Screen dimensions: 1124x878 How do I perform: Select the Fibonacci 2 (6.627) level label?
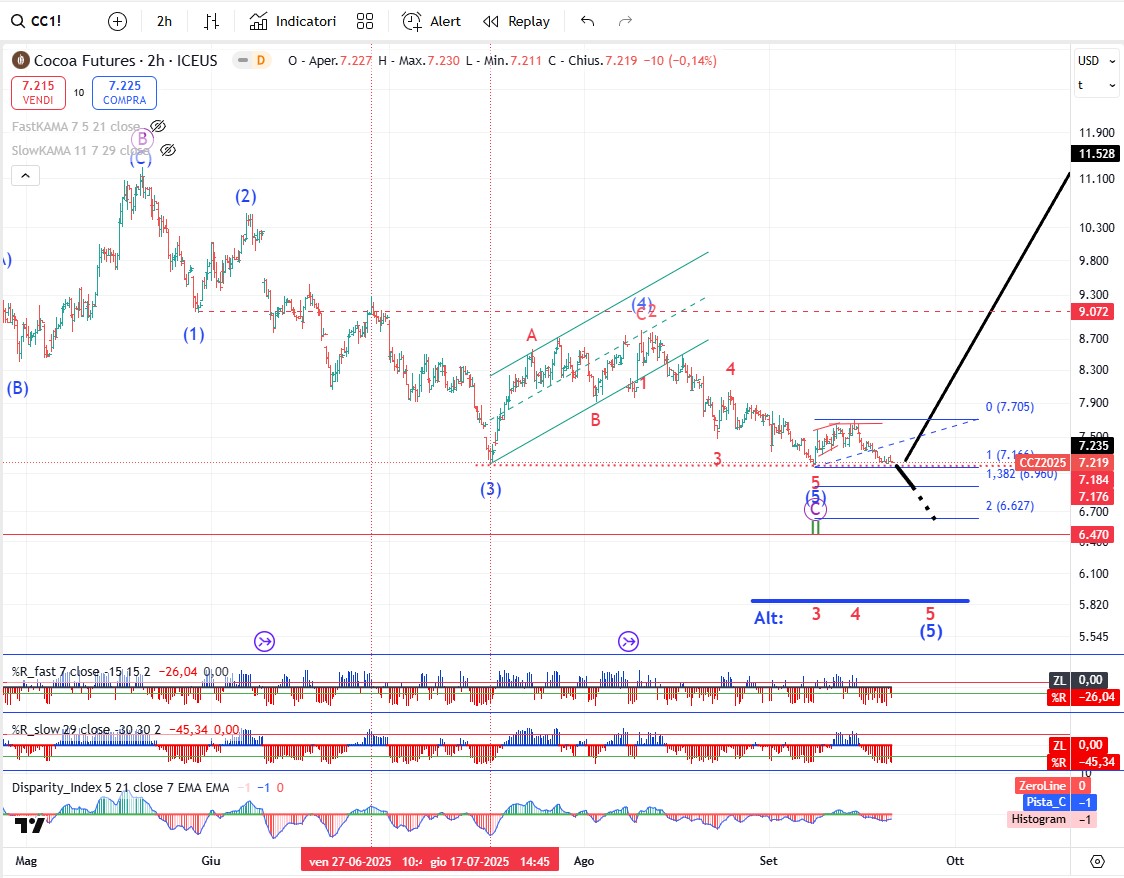tap(1009, 505)
